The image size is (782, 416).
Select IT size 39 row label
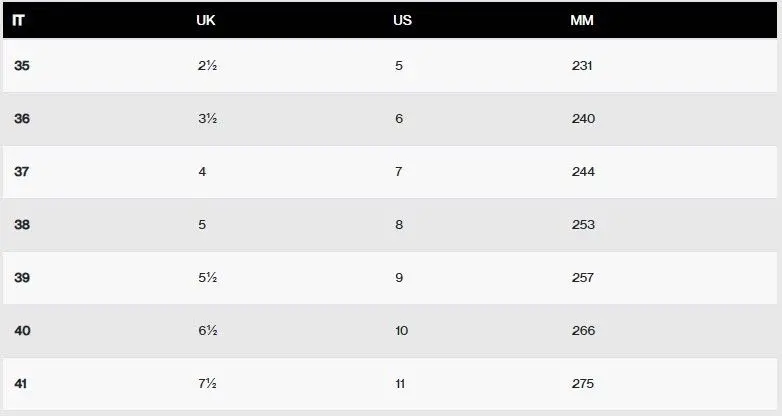pyautogui.click(x=22, y=277)
